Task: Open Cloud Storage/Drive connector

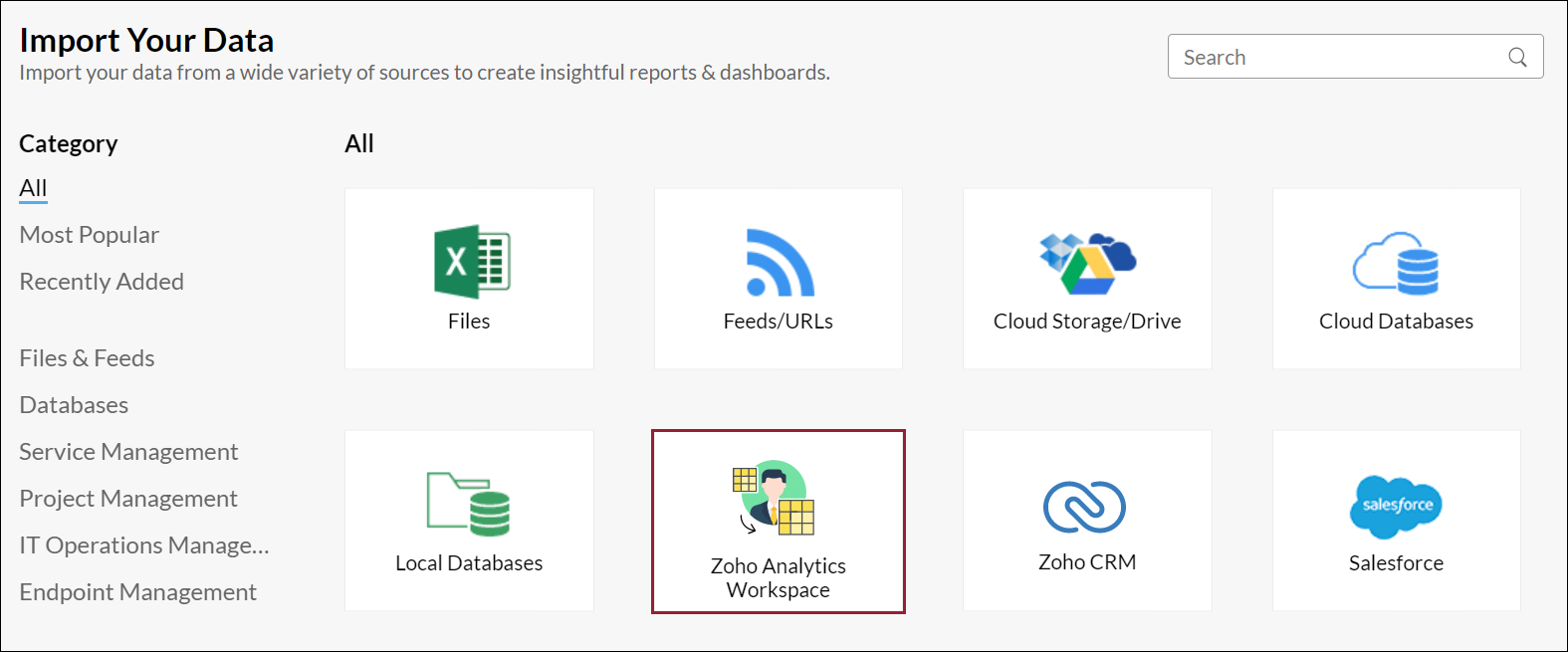Action: (x=1086, y=279)
